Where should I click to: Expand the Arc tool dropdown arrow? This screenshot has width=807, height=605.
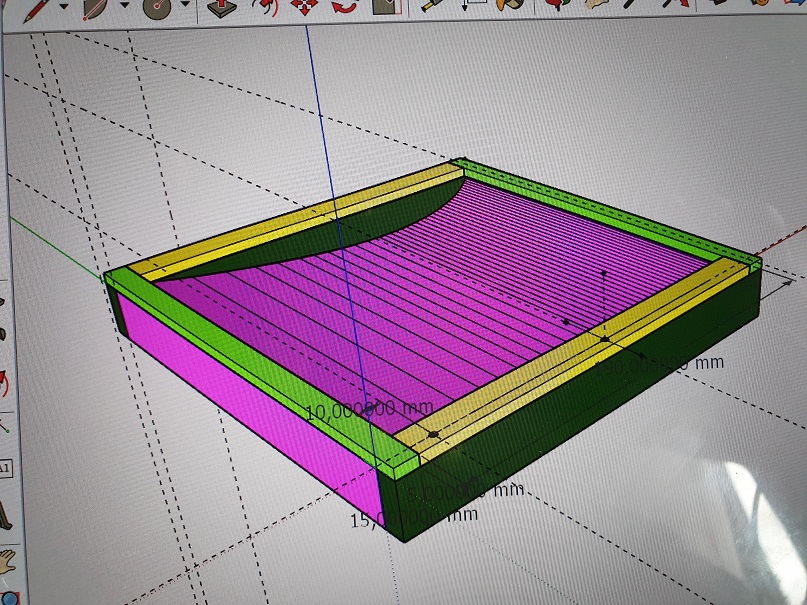[x=125, y=6]
